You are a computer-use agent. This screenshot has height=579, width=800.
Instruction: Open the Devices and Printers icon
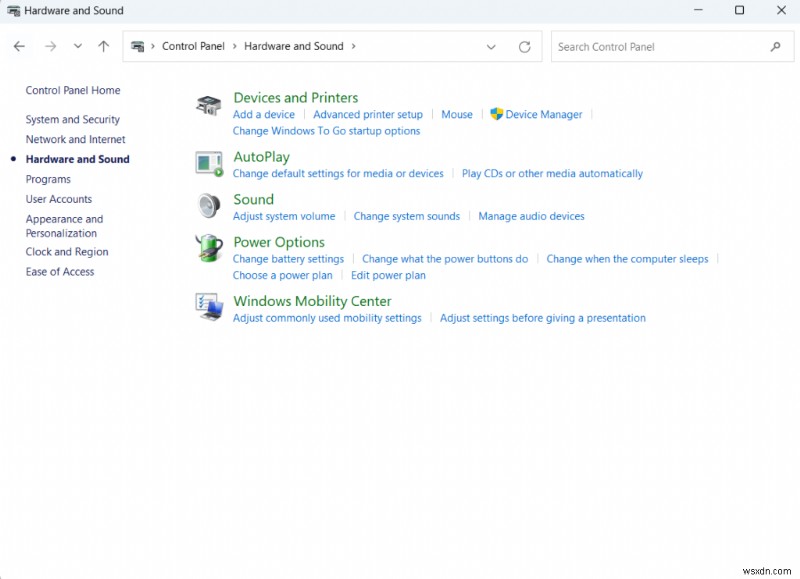pyautogui.click(x=209, y=106)
